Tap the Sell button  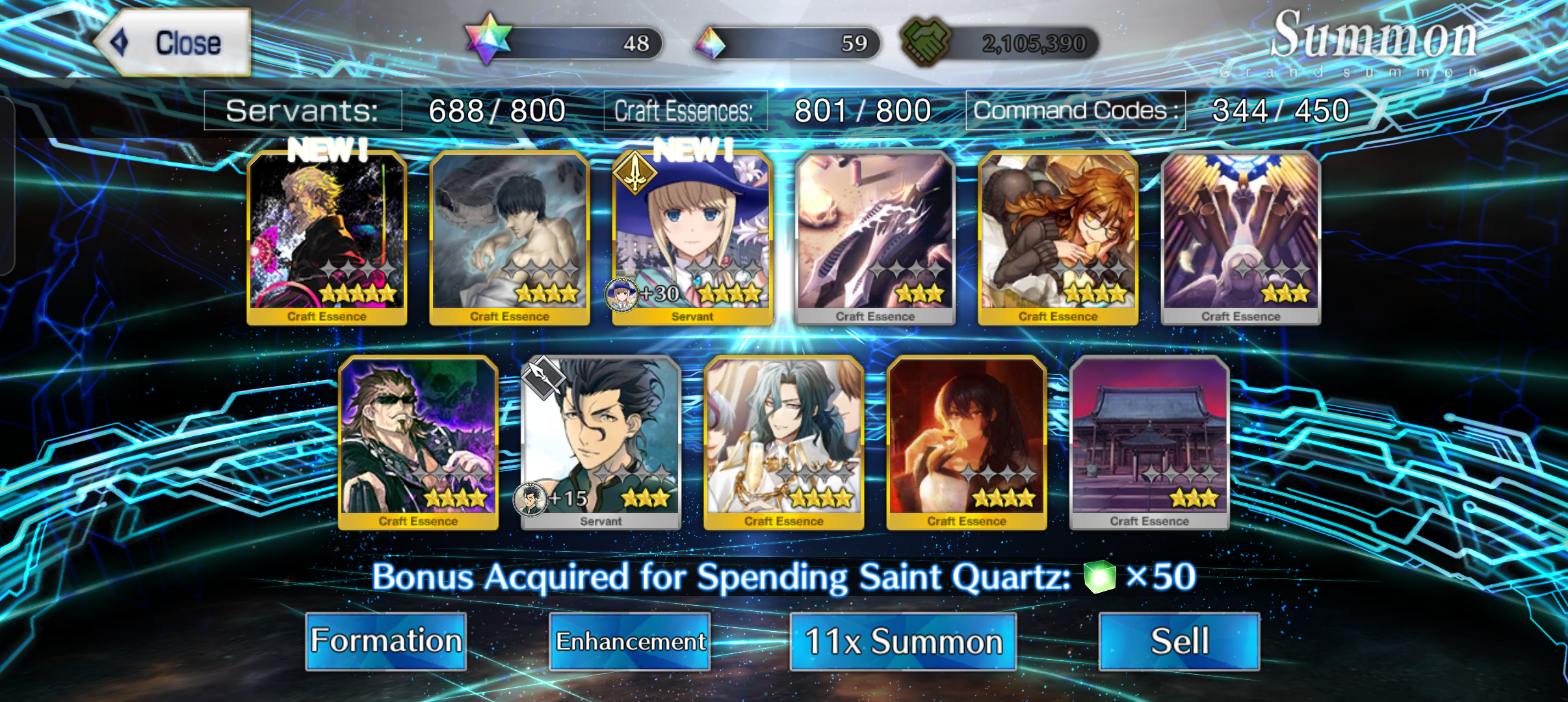click(x=1179, y=641)
